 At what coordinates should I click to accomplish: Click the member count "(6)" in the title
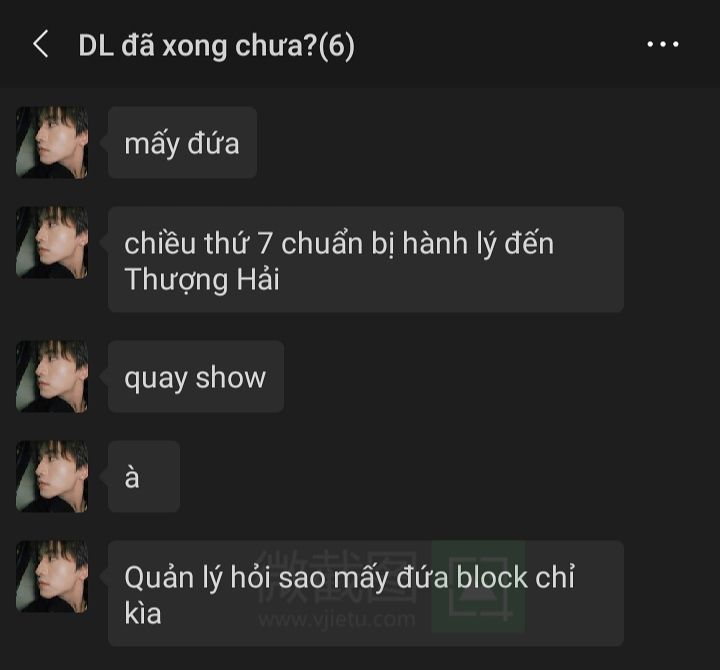337,46
